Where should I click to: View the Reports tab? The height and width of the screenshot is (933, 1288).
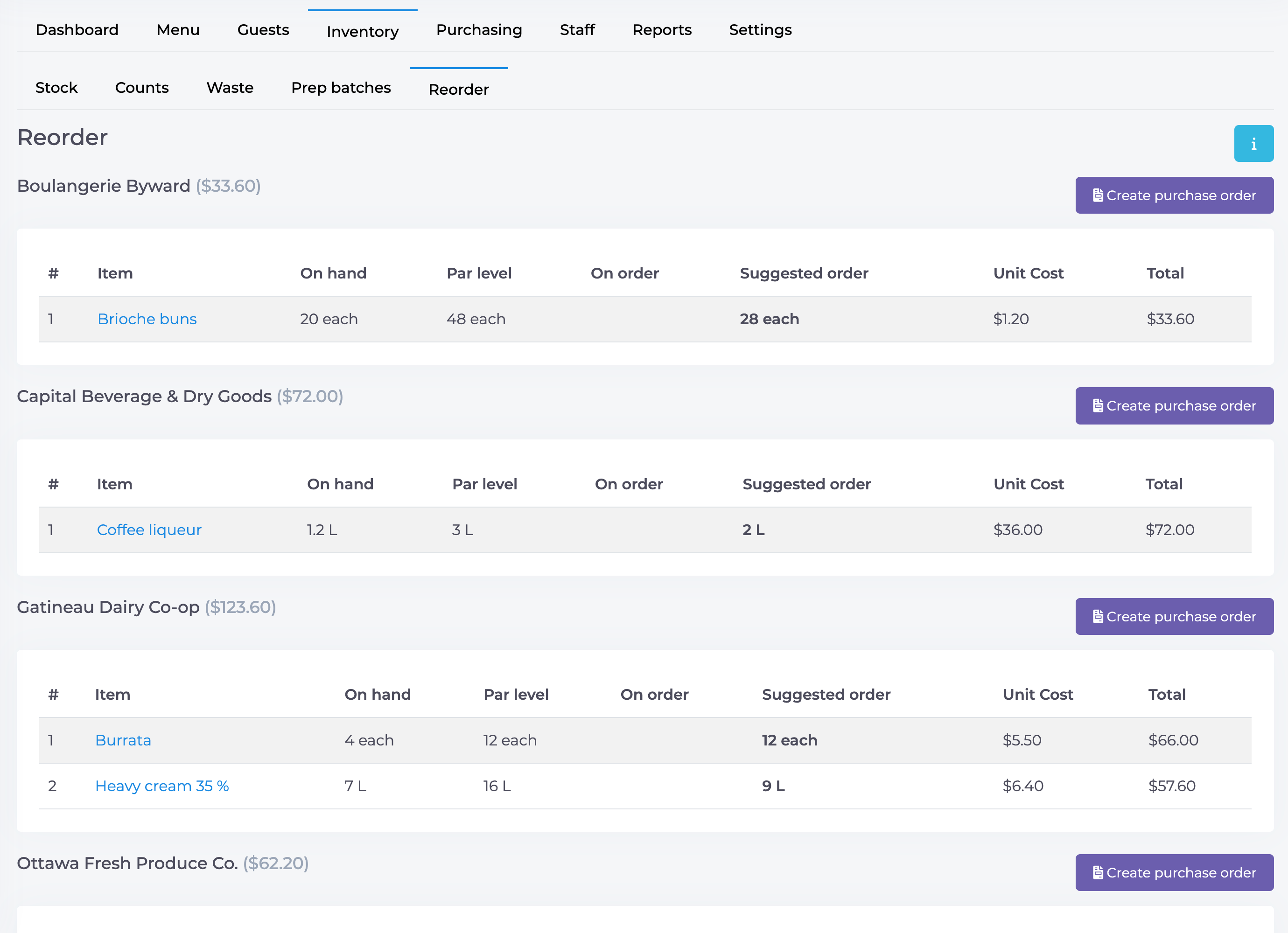[x=662, y=30]
